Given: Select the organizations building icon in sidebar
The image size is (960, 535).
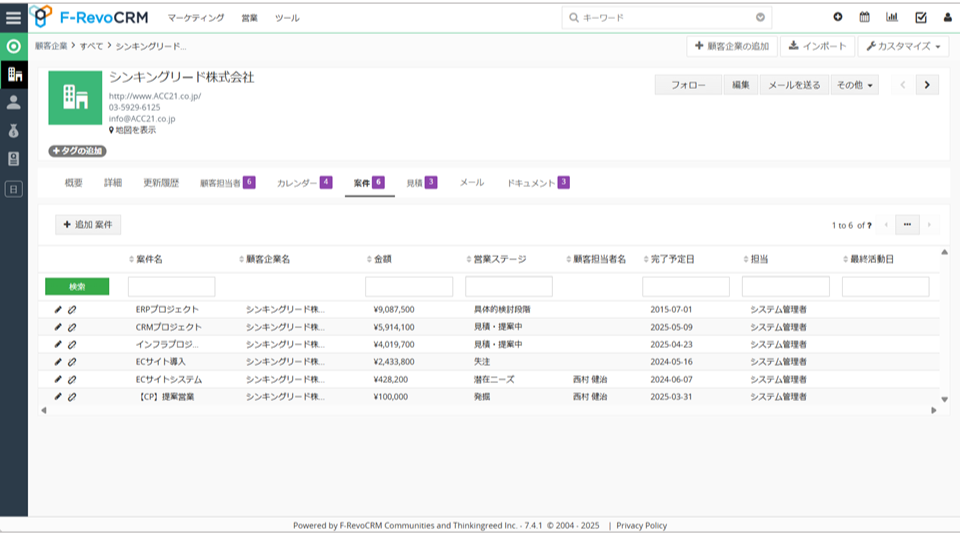Looking at the screenshot, I should point(14,75).
